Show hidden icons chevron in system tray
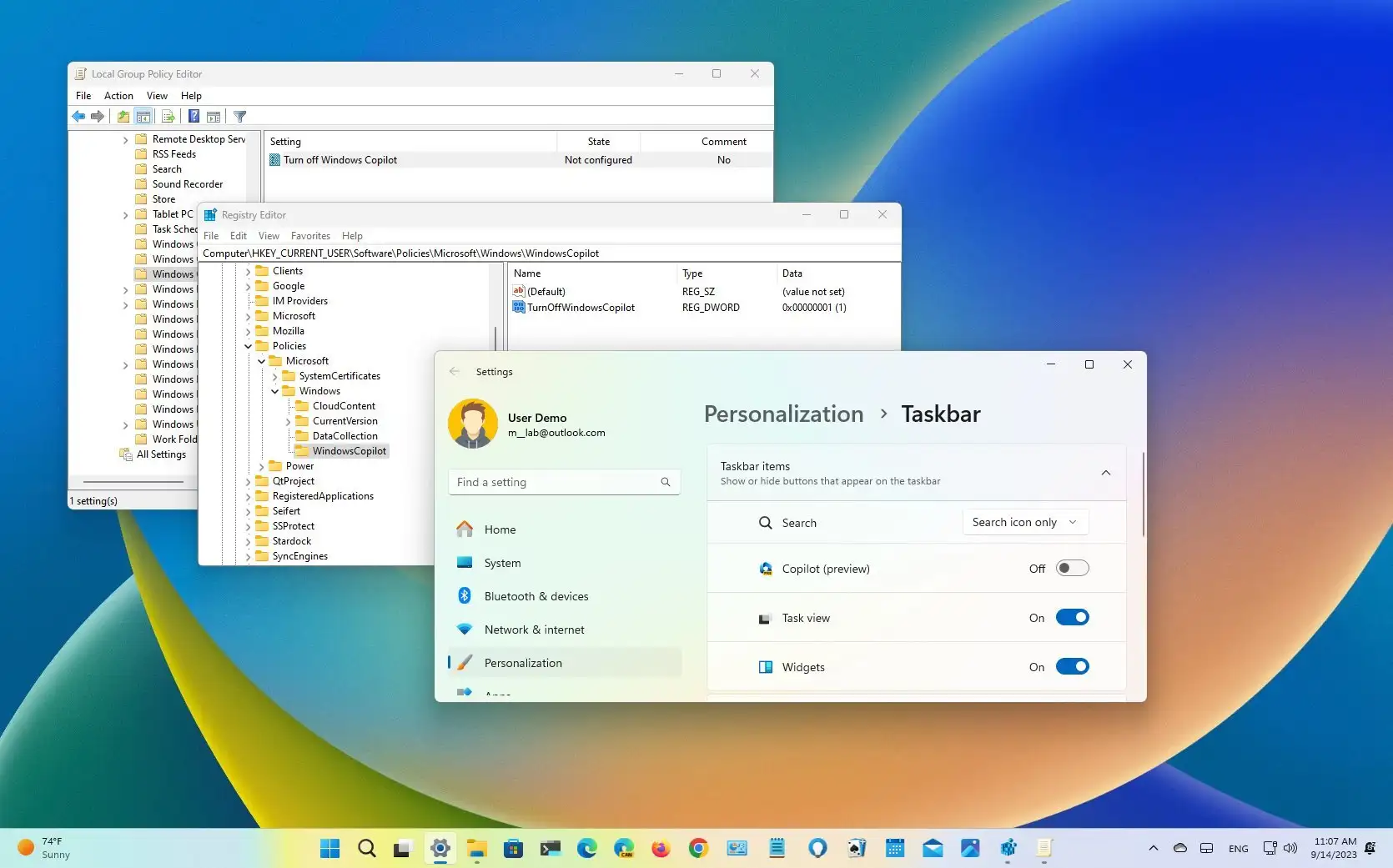 [1153, 848]
